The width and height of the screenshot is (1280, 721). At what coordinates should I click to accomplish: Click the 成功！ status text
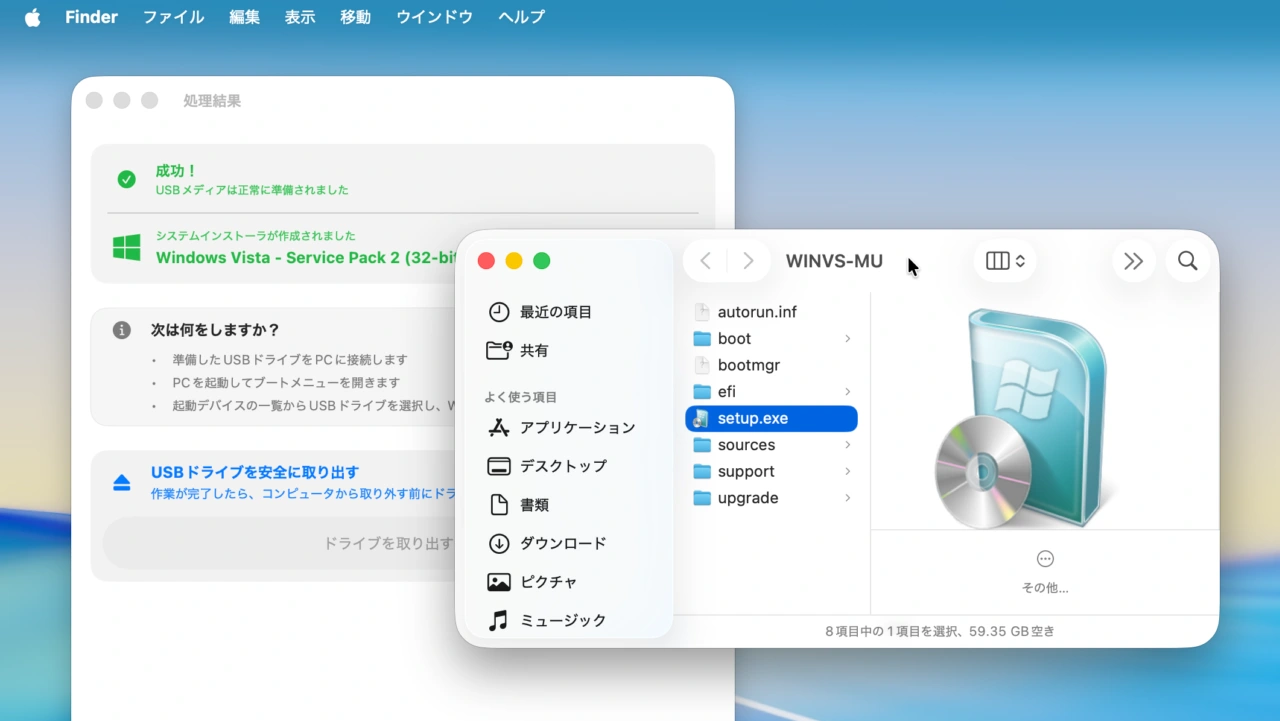click(x=177, y=171)
